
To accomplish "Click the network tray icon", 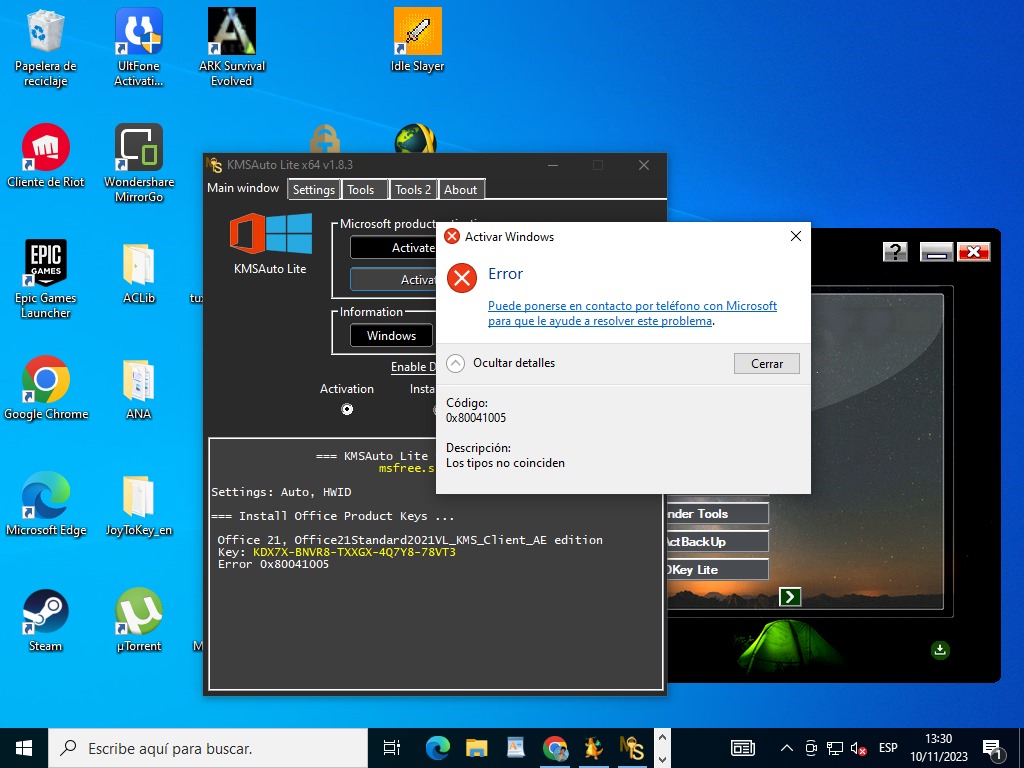I will [x=835, y=748].
